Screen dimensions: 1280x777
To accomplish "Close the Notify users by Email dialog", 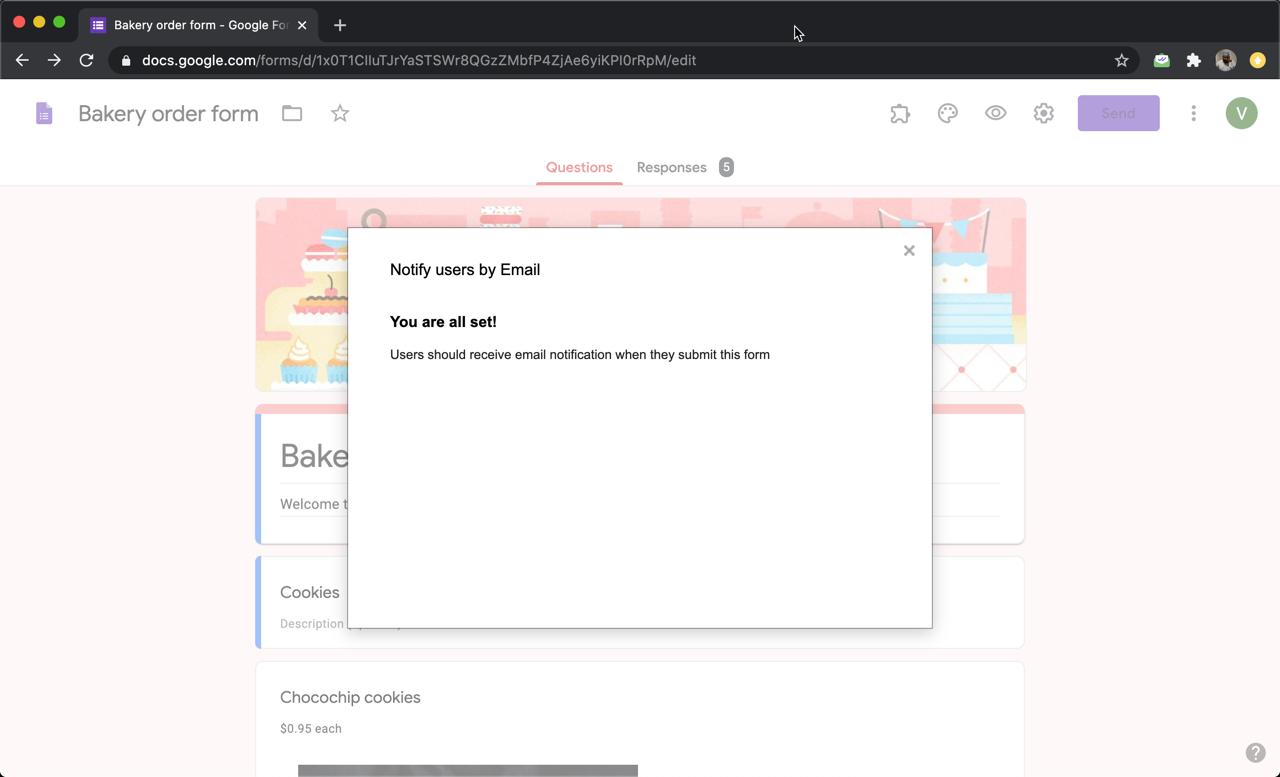I will coord(909,250).
